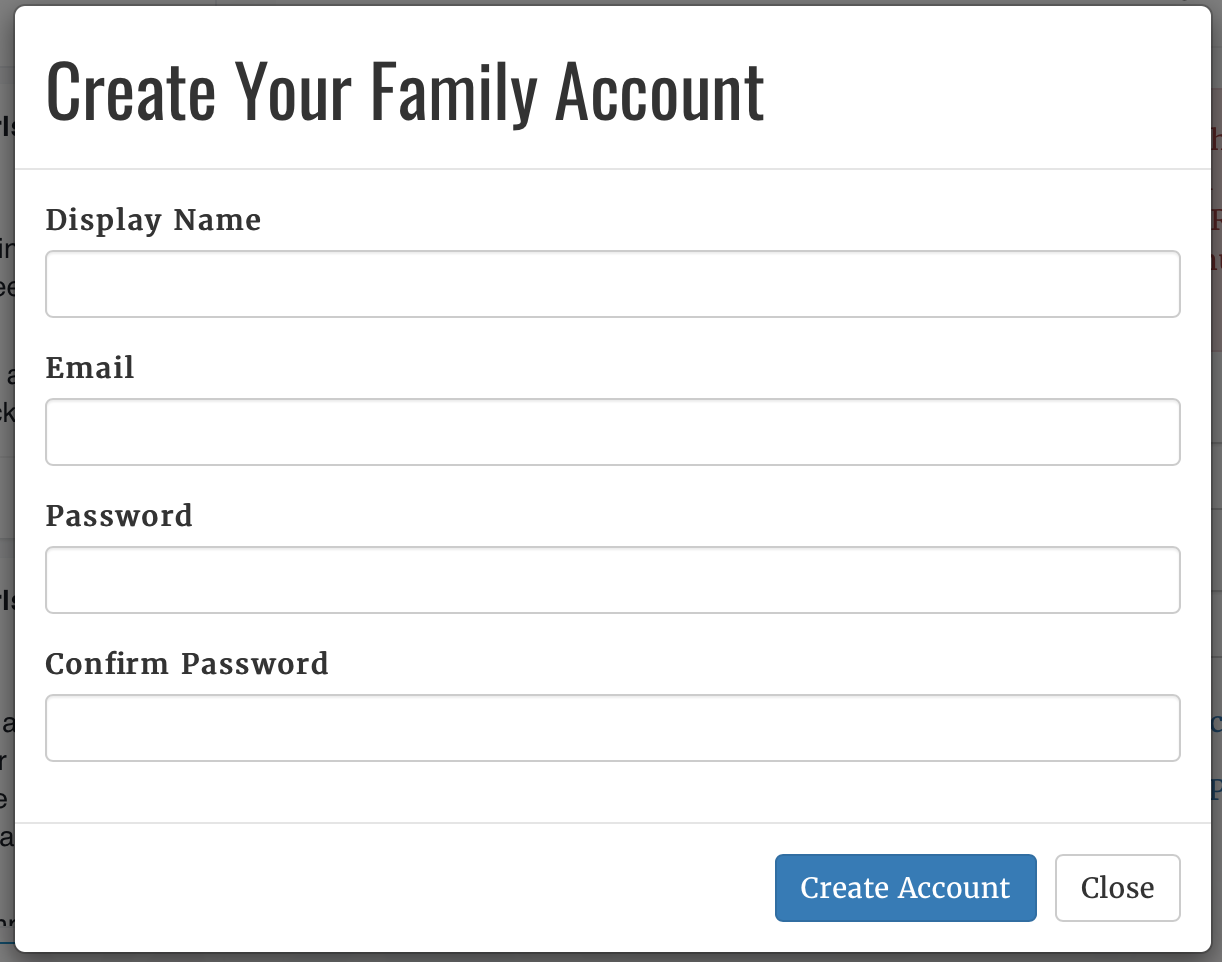
Task: Click the word "Name" in the first label
Action: (x=218, y=220)
